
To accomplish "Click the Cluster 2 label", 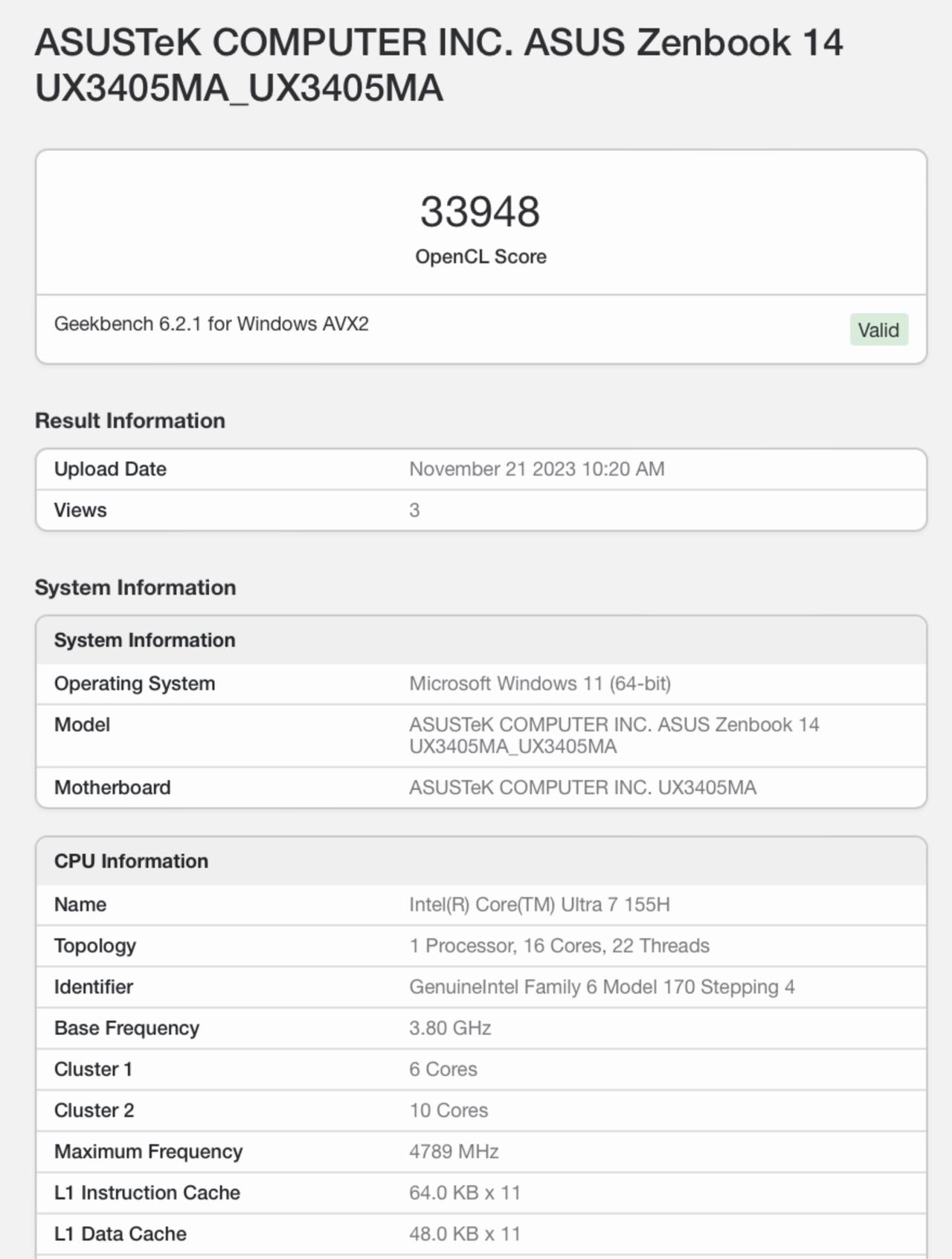I will [94, 1109].
